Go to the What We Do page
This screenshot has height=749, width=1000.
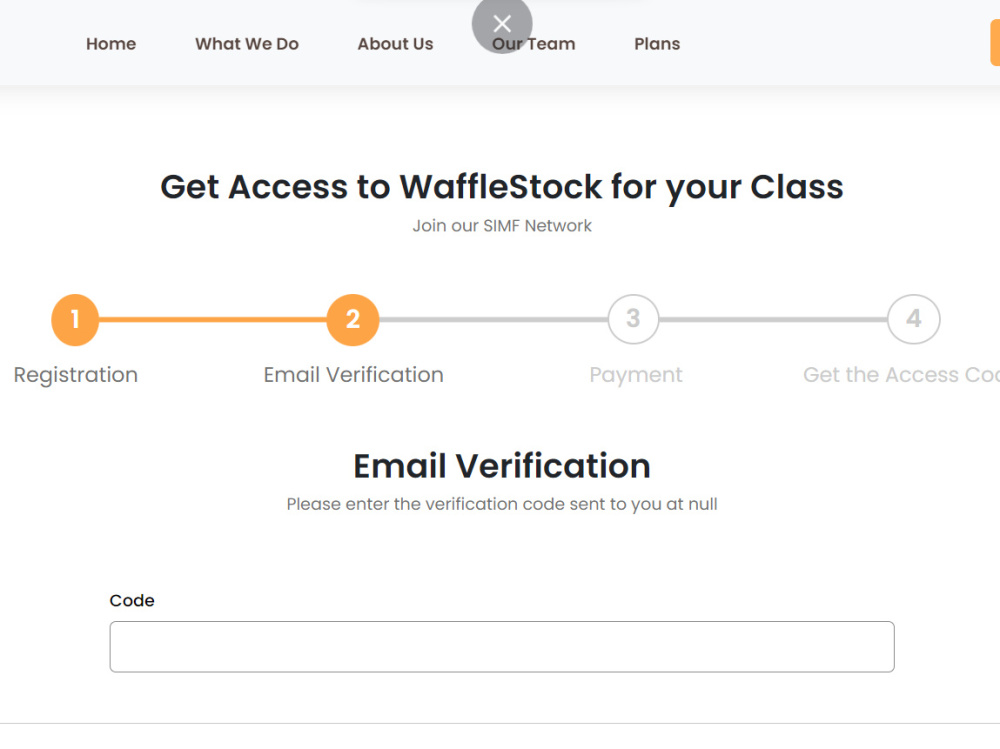point(247,44)
